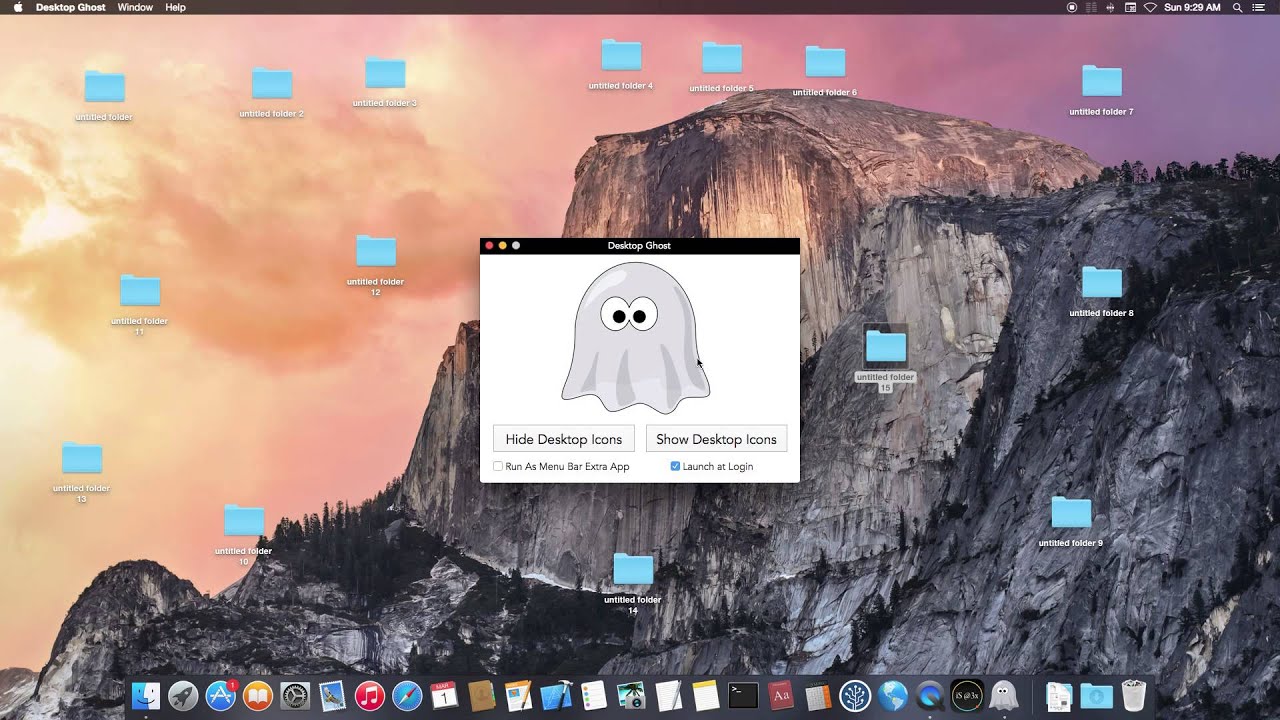Open Finder from the Dock
Screen dimensions: 1280x720
tap(146, 696)
